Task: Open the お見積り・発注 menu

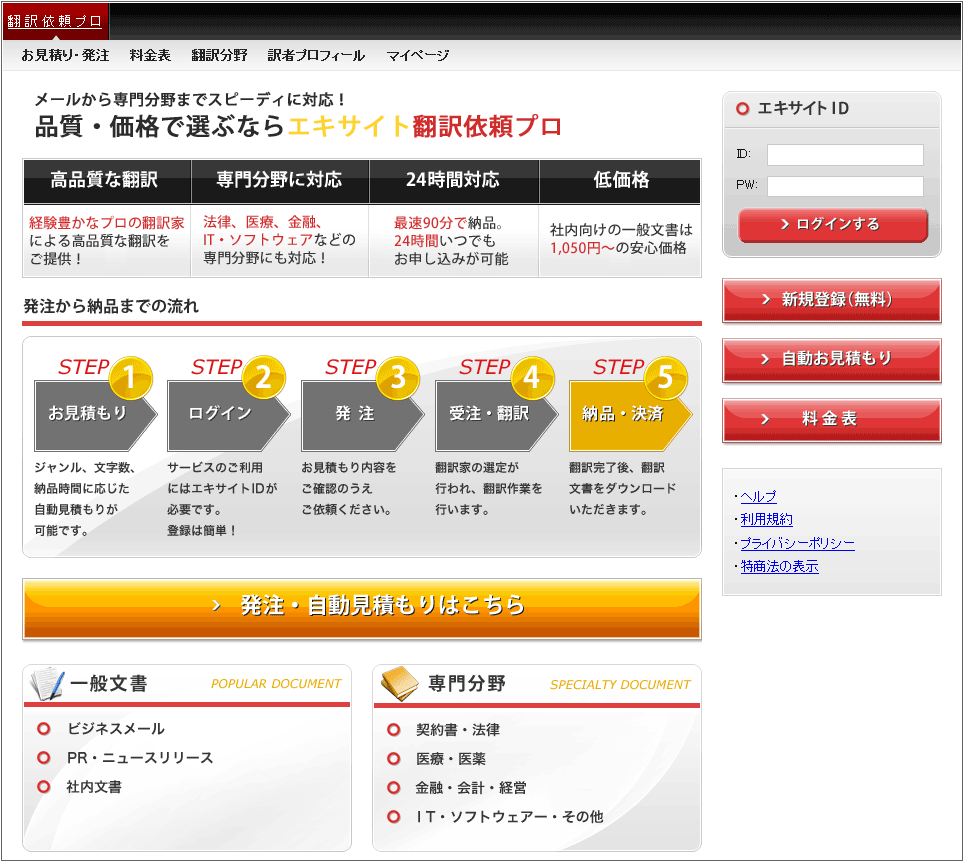Action: click(x=65, y=55)
